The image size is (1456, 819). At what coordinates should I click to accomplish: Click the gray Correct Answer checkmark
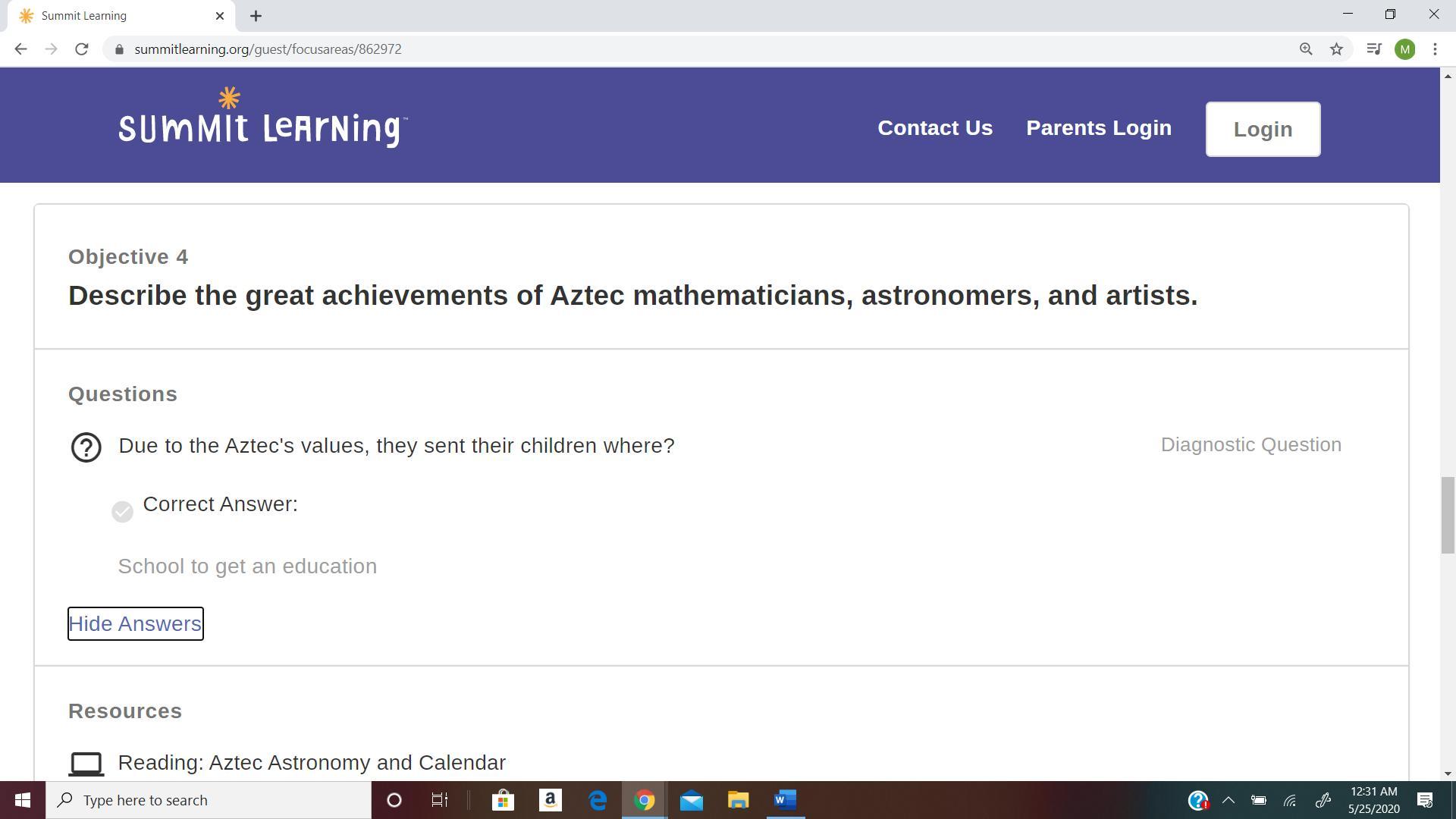point(122,512)
